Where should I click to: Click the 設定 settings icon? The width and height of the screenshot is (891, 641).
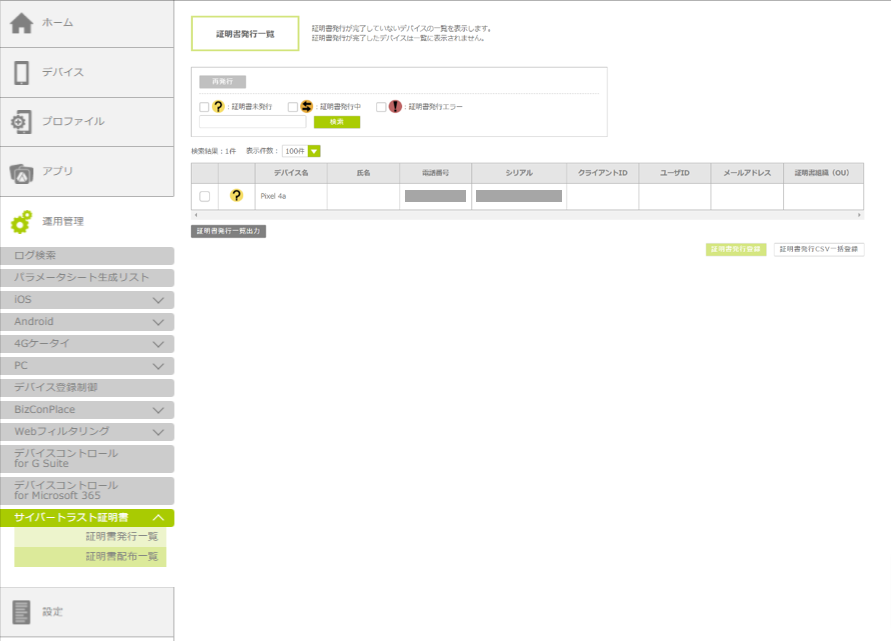[x=22, y=612]
